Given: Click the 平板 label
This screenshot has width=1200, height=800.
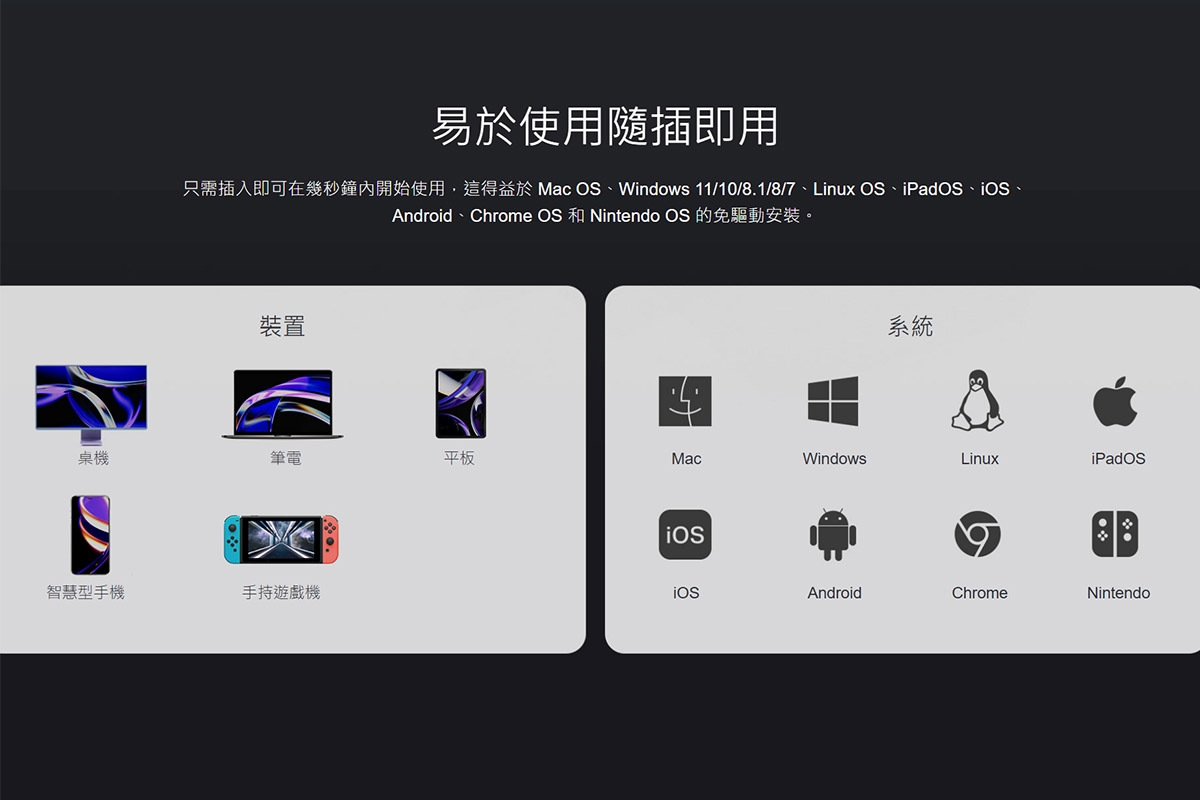Looking at the screenshot, I should pos(460,459).
